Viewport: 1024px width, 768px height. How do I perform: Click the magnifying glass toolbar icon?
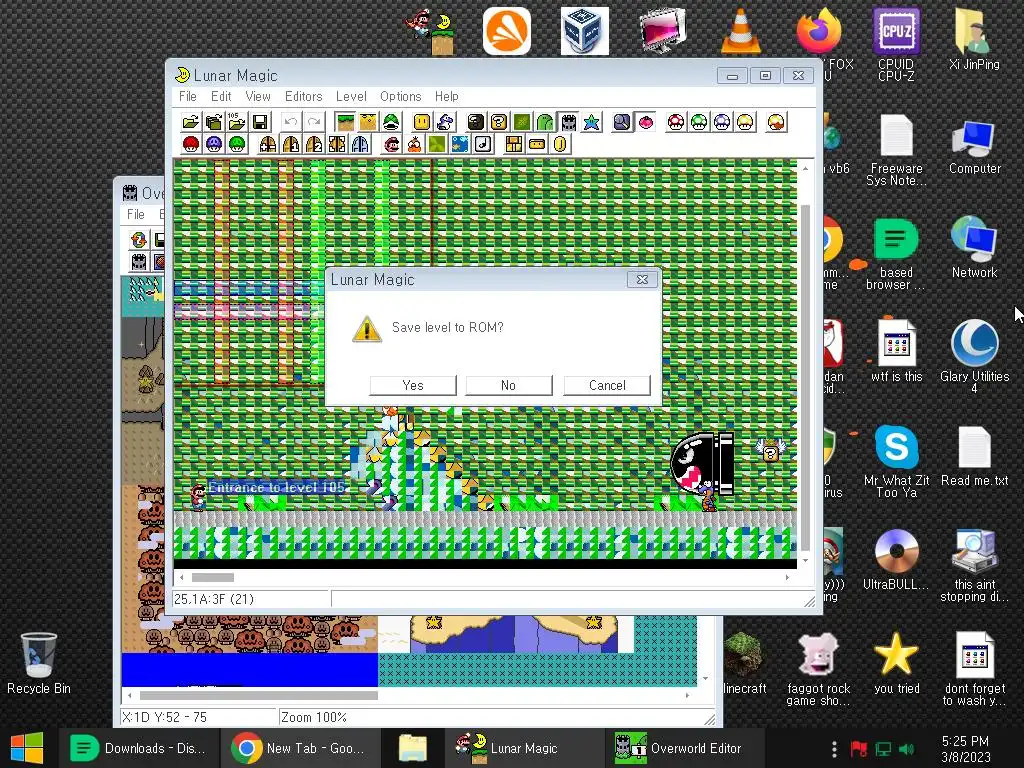[622, 122]
